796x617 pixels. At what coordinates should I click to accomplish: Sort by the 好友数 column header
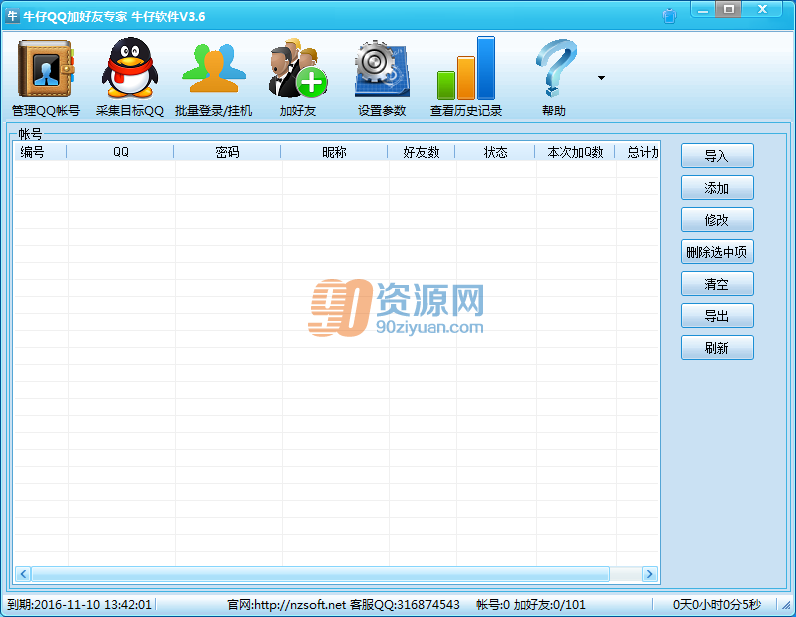click(x=421, y=151)
